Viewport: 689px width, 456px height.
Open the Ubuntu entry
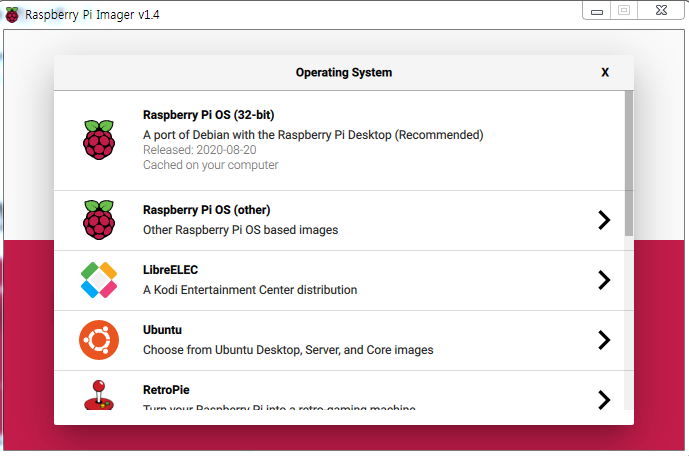[339, 340]
